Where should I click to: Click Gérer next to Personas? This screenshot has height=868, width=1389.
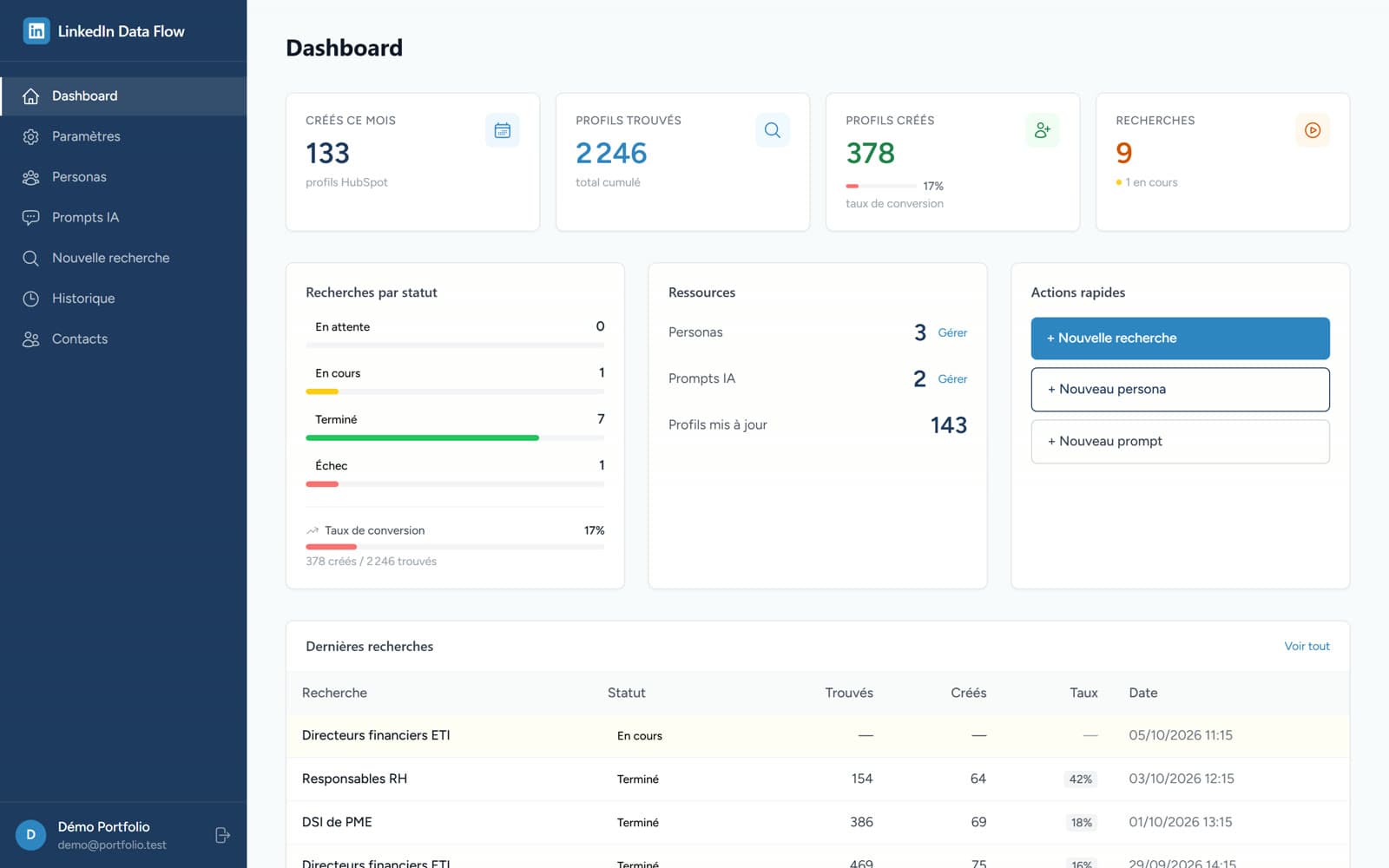pyautogui.click(x=952, y=332)
